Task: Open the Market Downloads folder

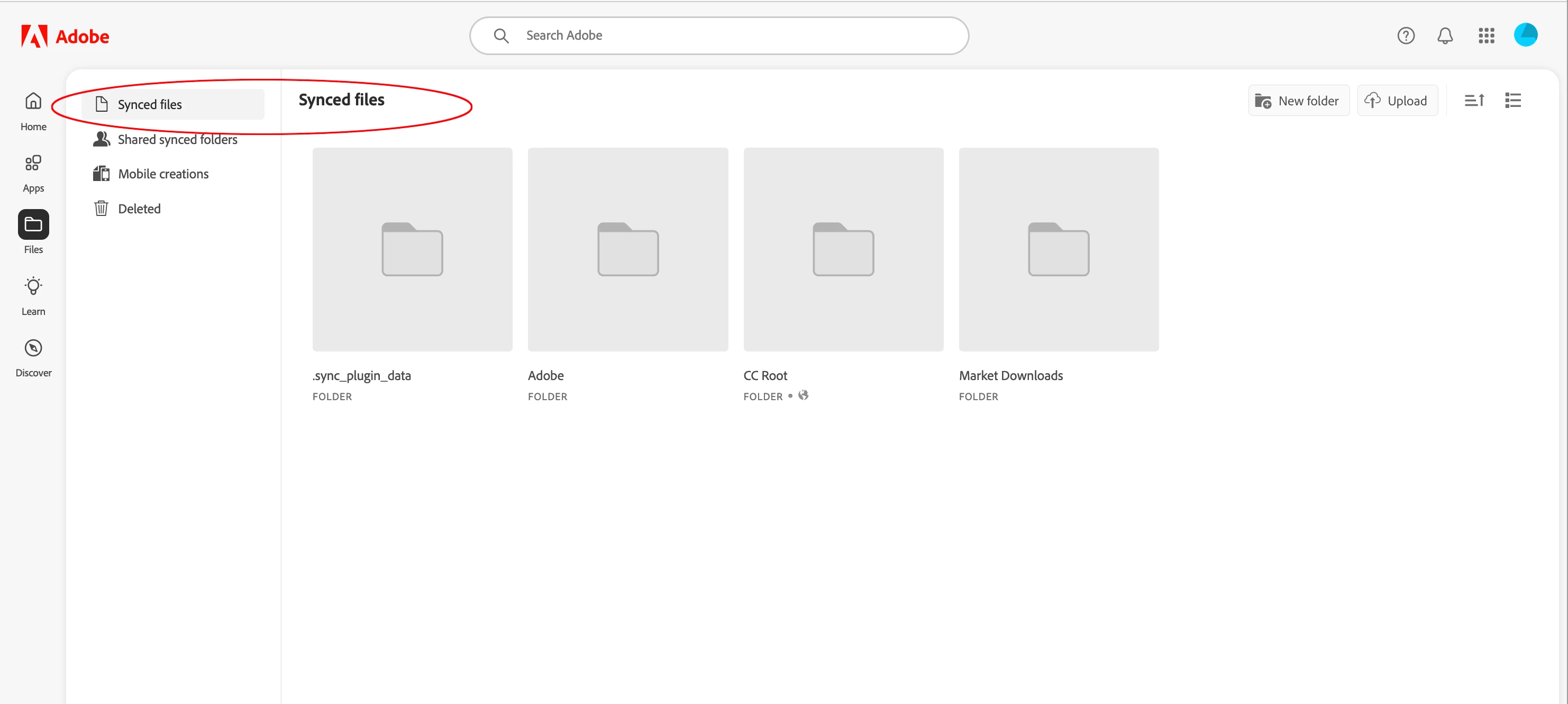Action: coord(1058,249)
